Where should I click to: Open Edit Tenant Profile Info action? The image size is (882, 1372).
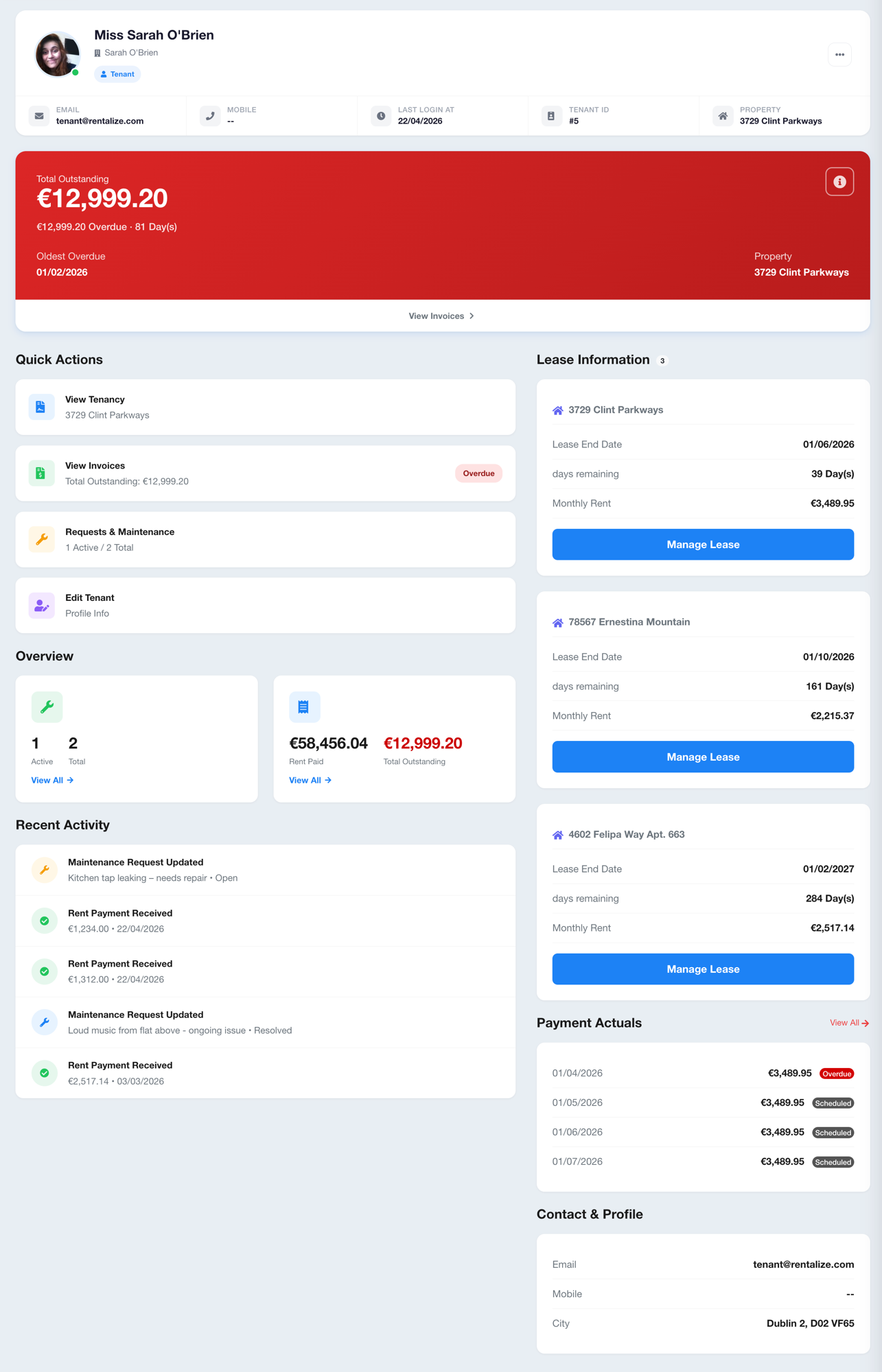tap(265, 606)
